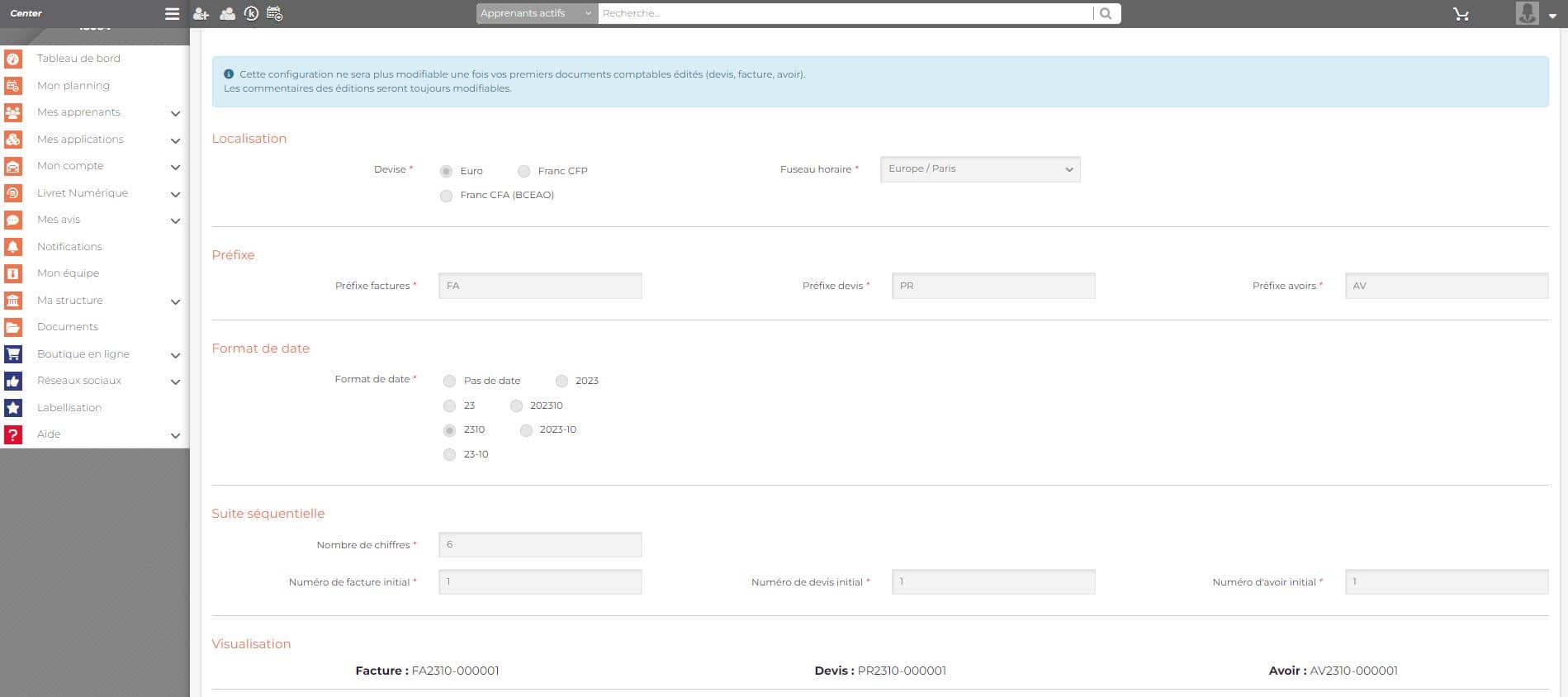Click the calendar planning icon in toolbar
1568x697 pixels.
(x=275, y=14)
